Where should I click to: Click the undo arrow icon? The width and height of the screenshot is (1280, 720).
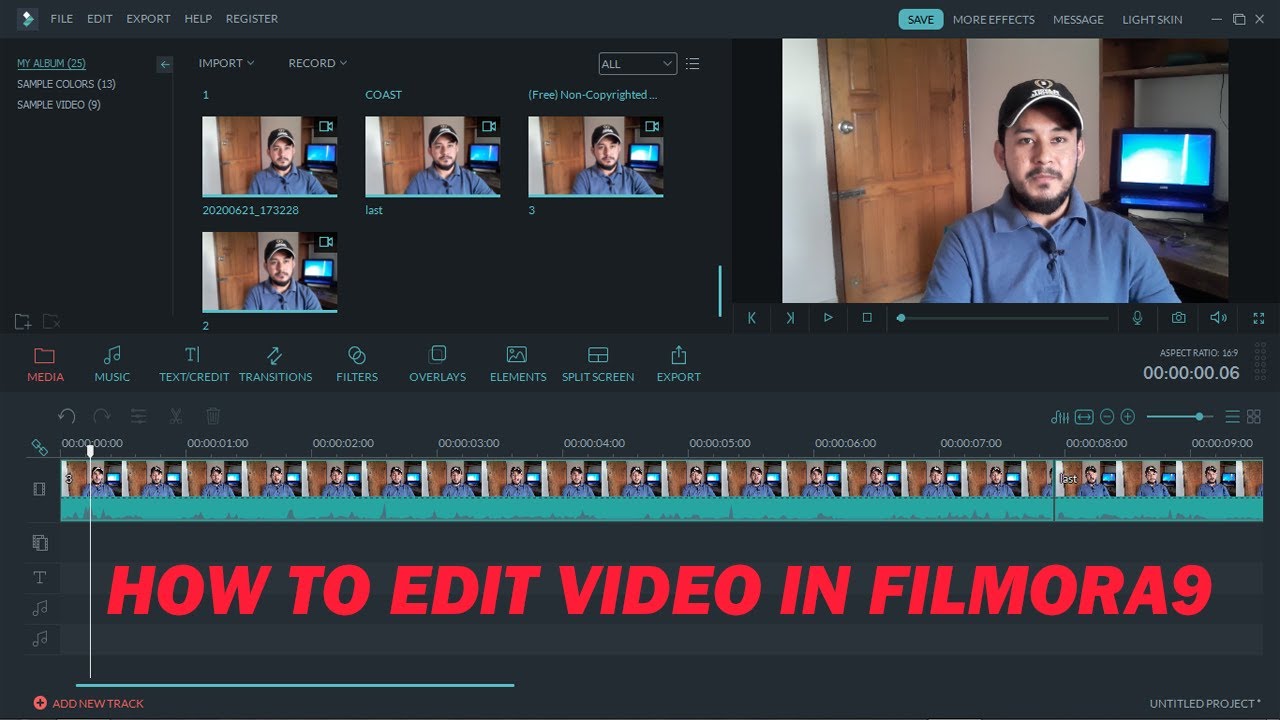(67, 416)
